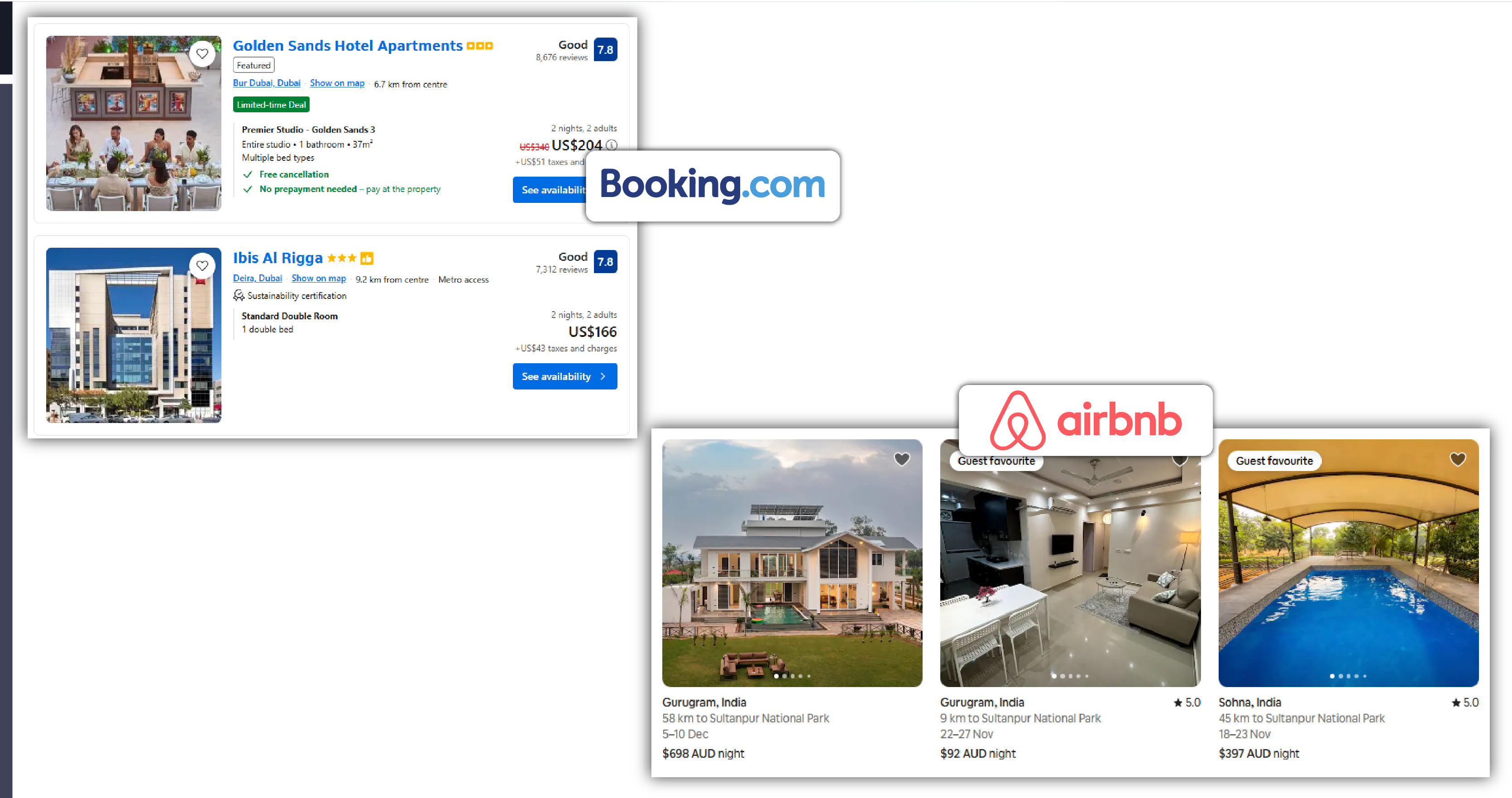Click the heart icon on Ibis Al Rigga listing
The image size is (1512, 798).
[x=202, y=265]
